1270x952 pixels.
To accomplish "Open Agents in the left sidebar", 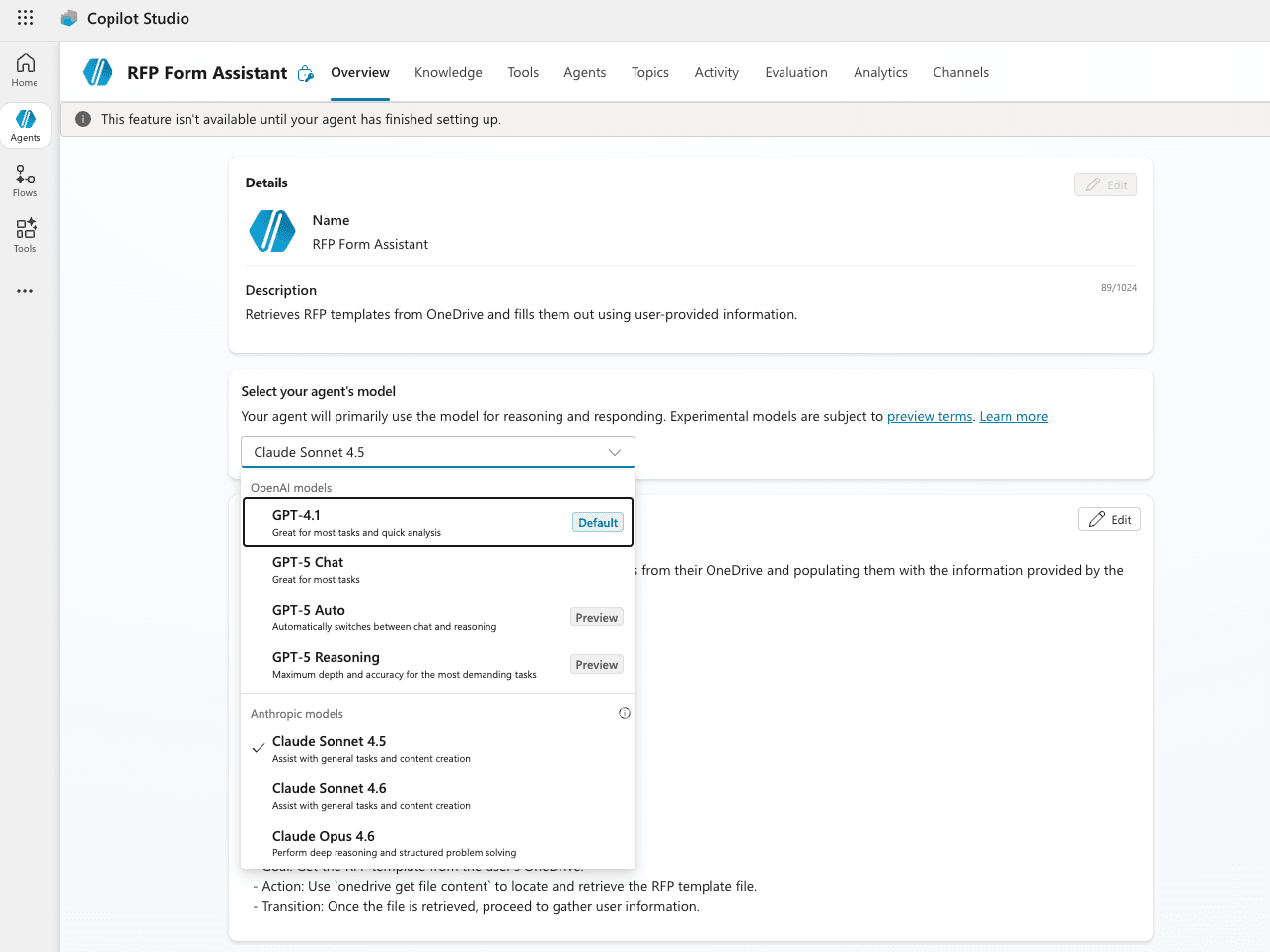I will pyautogui.click(x=26, y=125).
